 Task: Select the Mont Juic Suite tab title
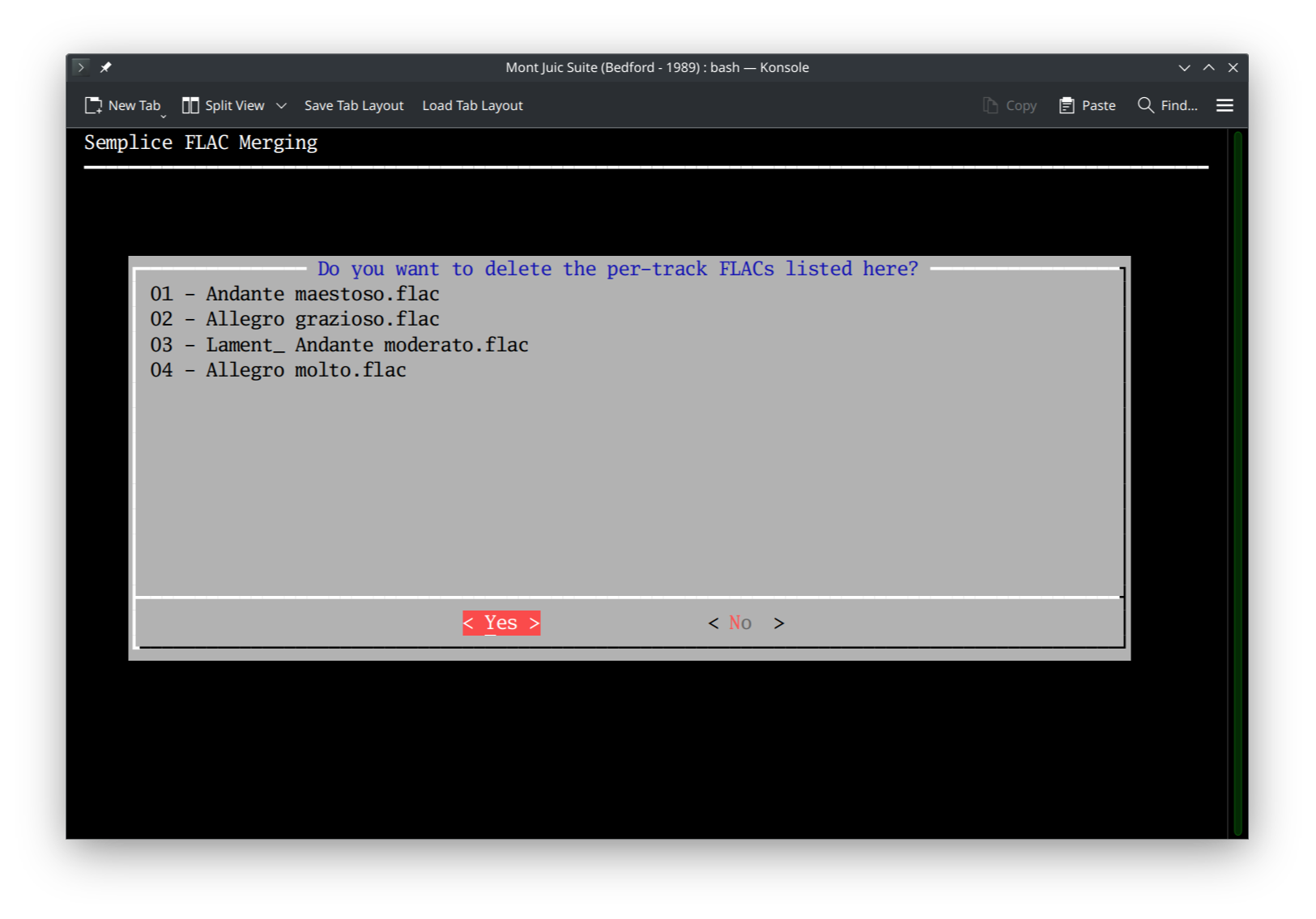[x=657, y=67]
